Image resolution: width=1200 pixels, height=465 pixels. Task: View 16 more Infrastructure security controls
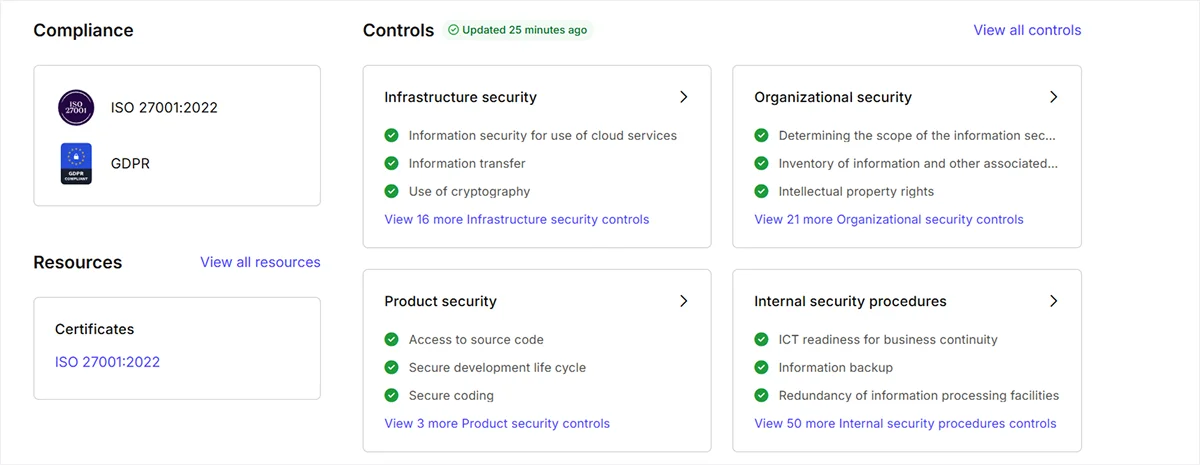516,219
